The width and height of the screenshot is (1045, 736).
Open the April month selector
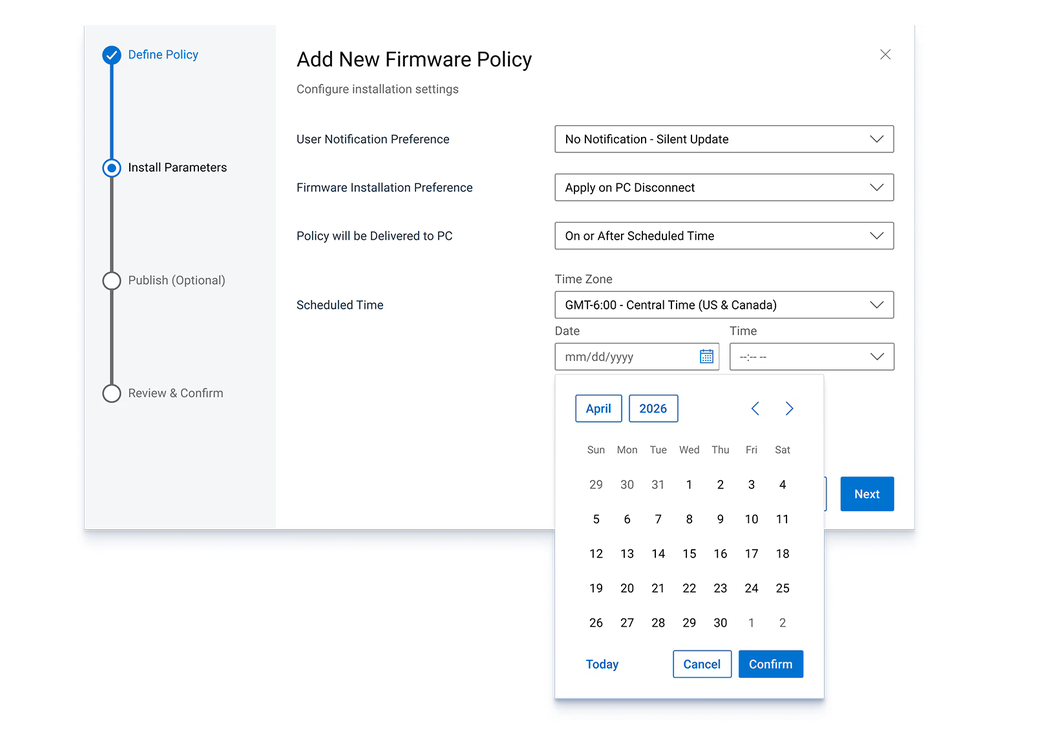coord(598,409)
